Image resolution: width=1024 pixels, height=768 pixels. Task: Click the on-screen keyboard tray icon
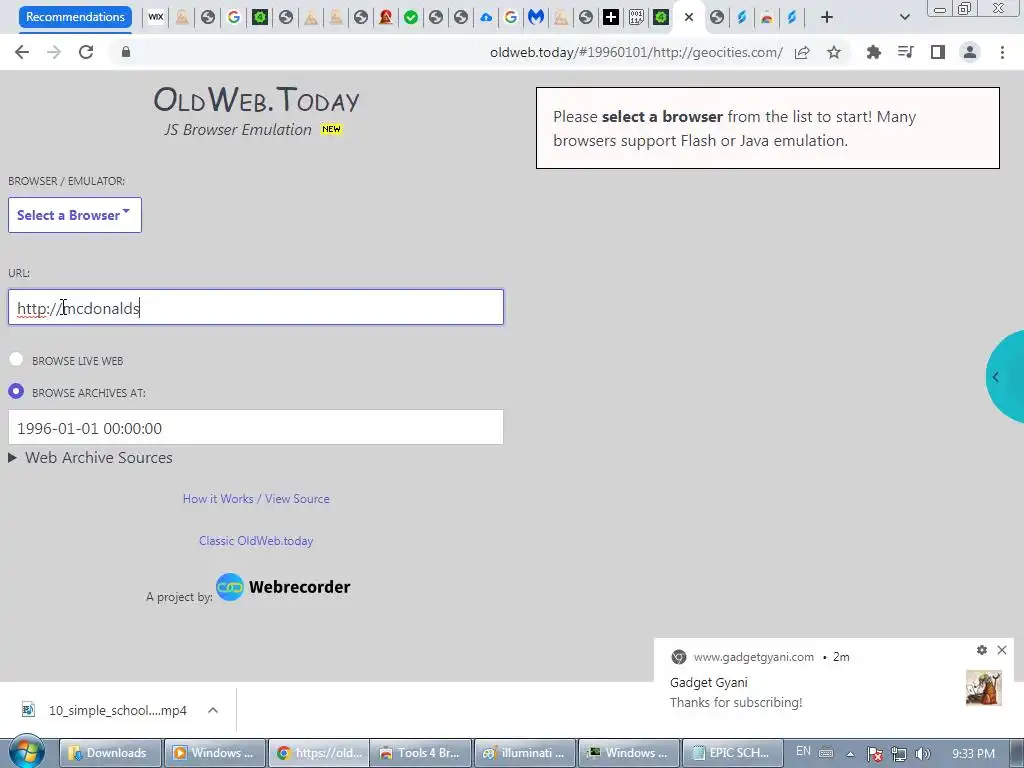tap(826, 752)
